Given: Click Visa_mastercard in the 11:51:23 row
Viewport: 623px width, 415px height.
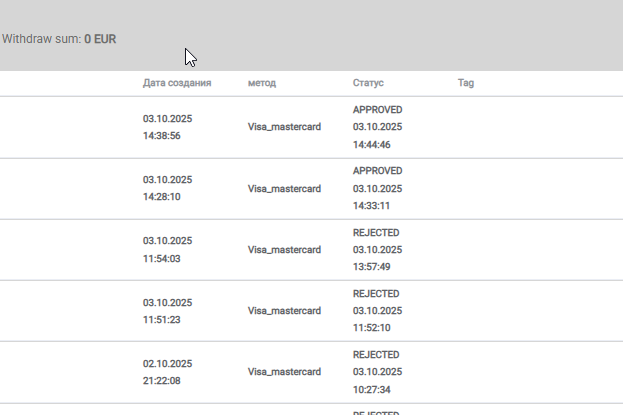Looking at the screenshot, I should [284, 311].
